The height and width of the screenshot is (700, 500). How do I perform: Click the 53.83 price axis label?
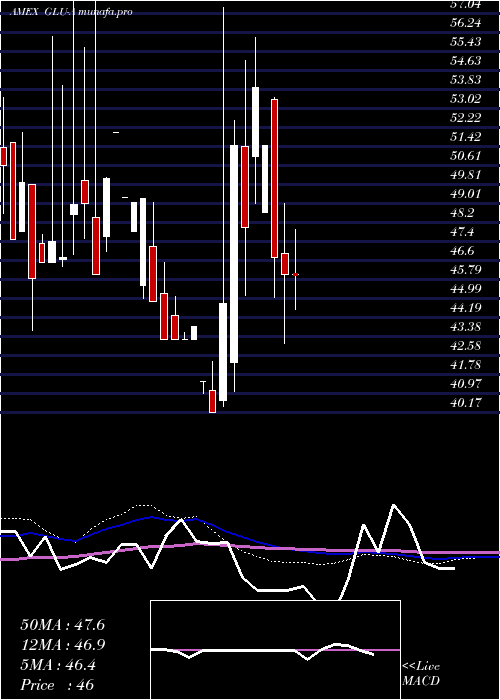coord(465,80)
